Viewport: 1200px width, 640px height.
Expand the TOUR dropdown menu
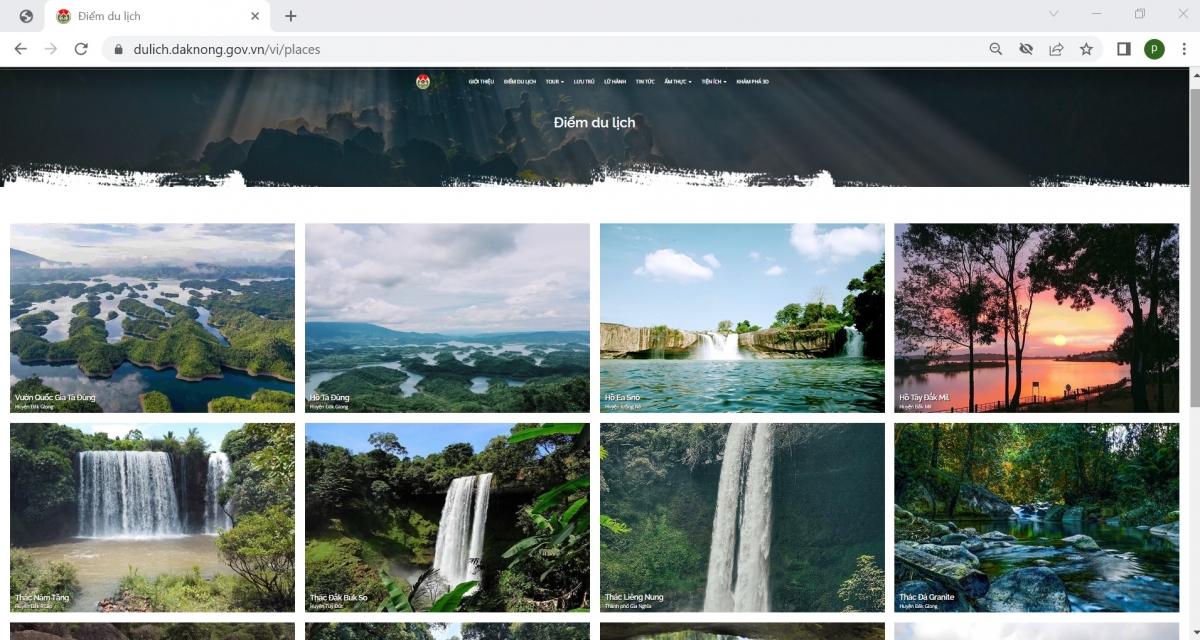pos(554,82)
